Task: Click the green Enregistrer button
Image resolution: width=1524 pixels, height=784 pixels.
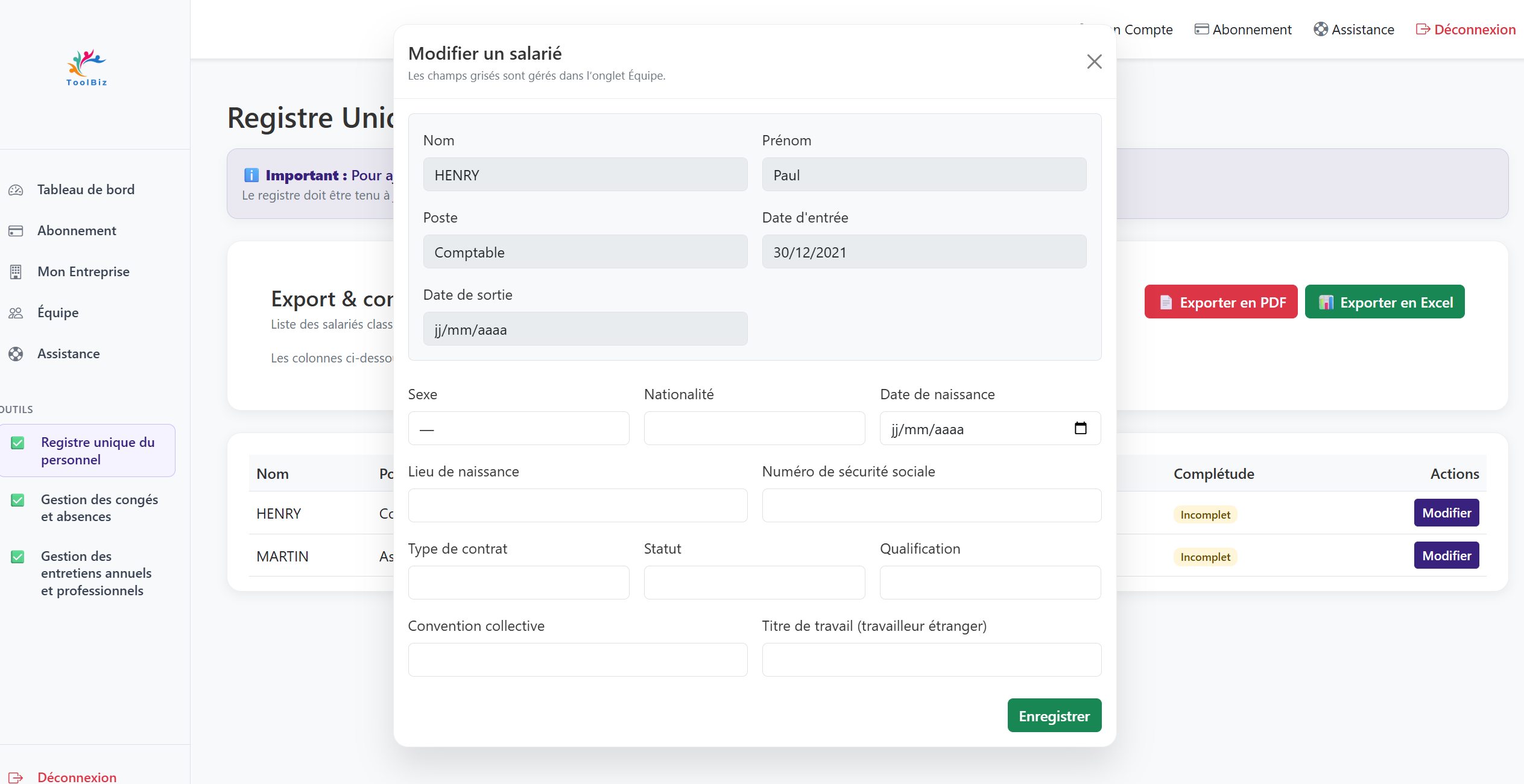Action: pyautogui.click(x=1054, y=716)
